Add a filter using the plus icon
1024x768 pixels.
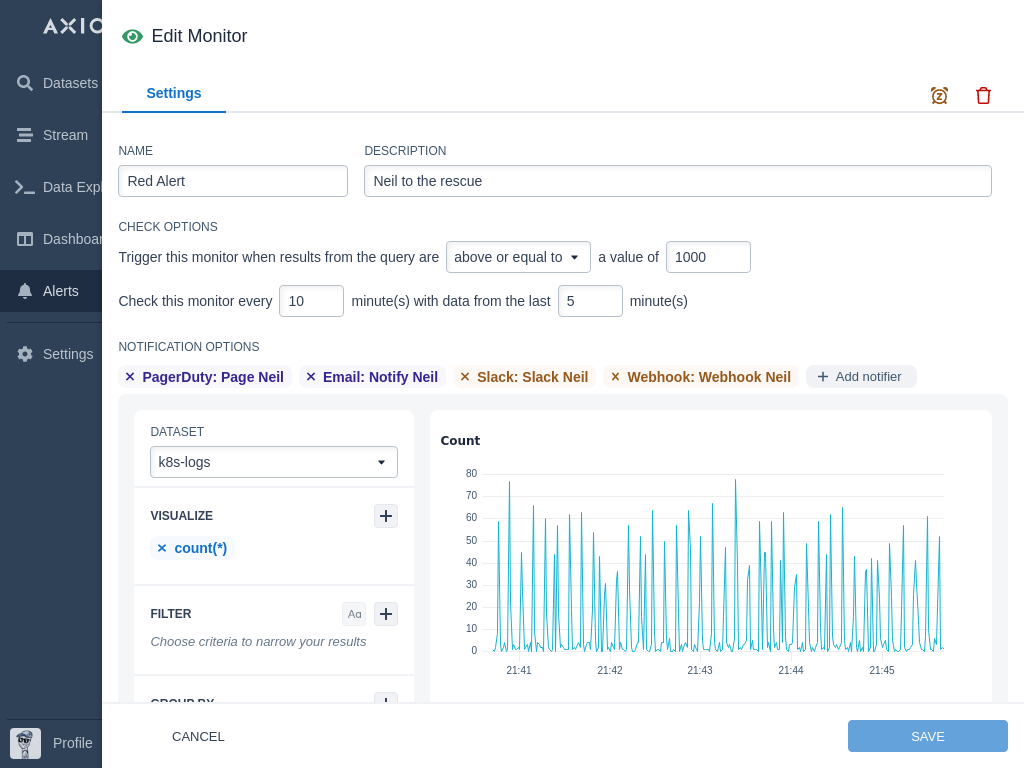coord(386,614)
